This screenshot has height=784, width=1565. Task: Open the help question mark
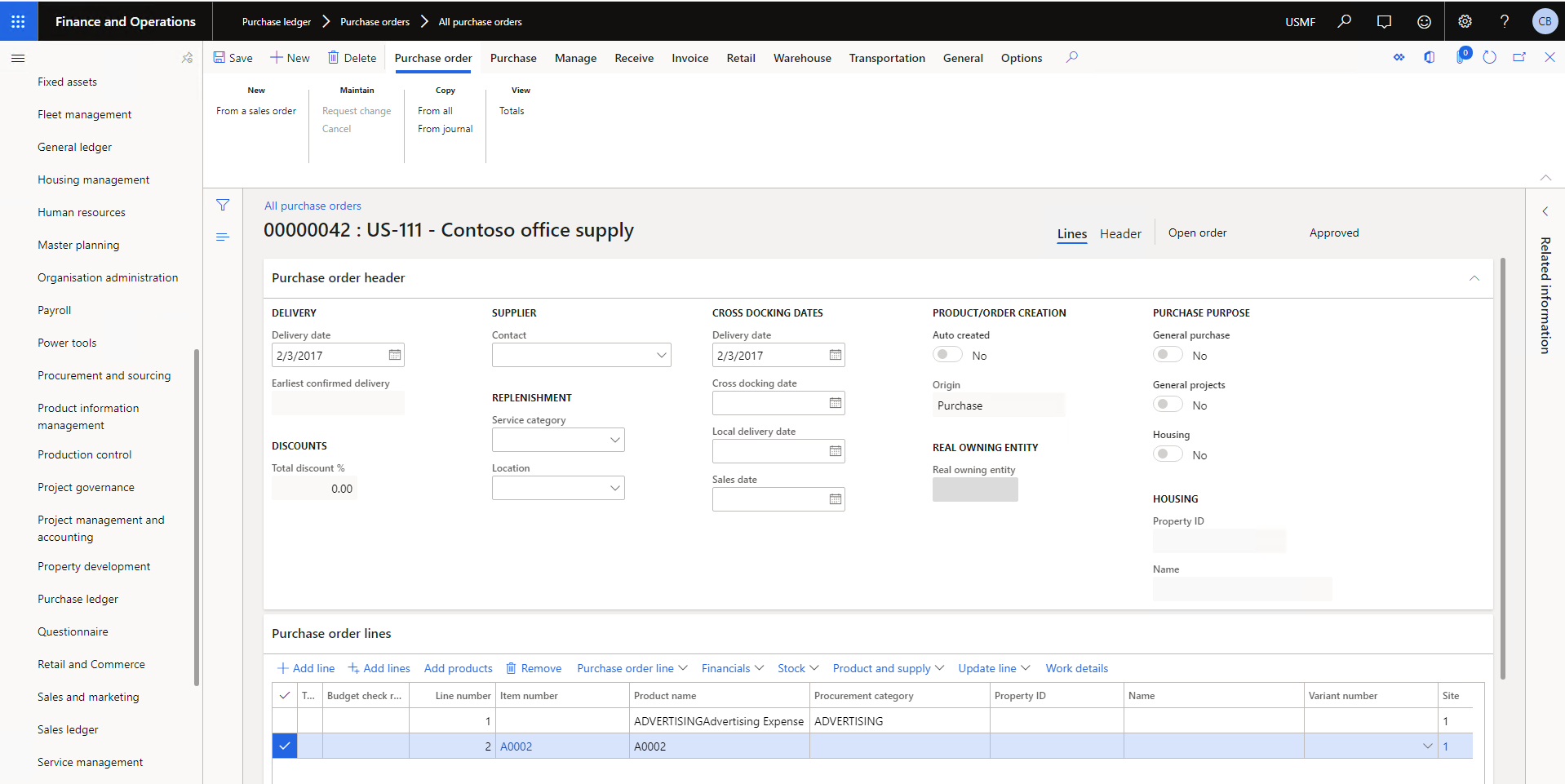1505,21
